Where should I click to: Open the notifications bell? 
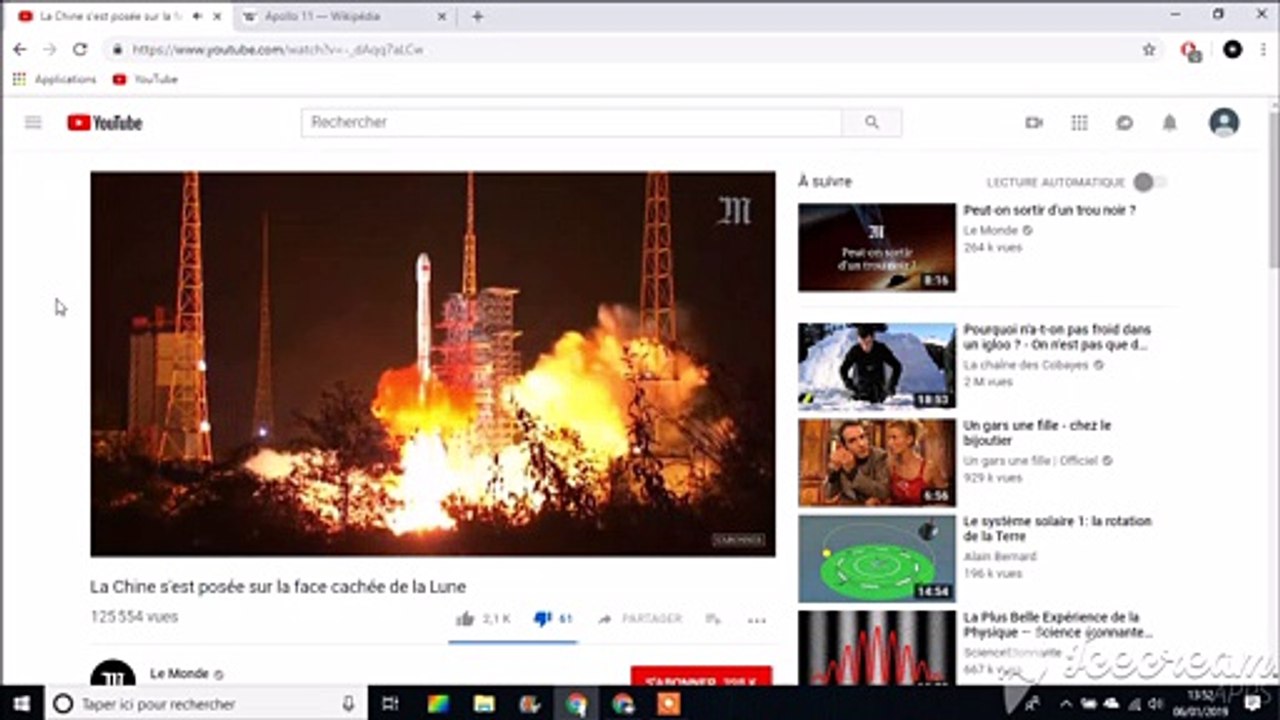[x=1169, y=122]
